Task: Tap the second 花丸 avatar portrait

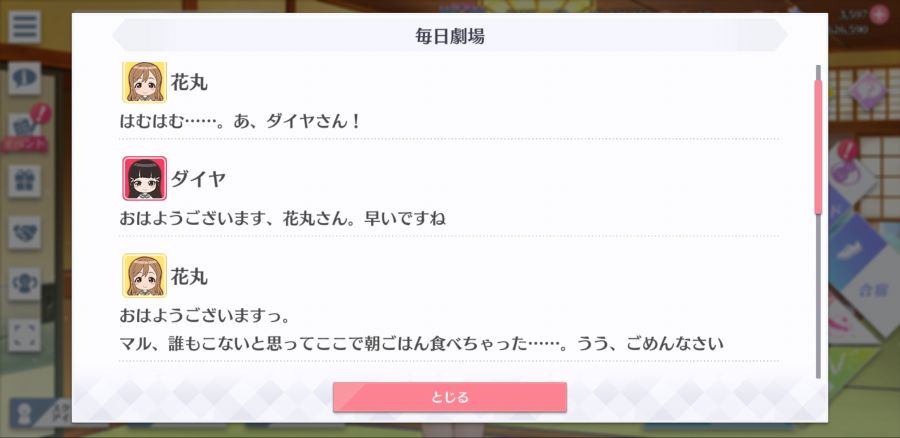Action: click(x=145, y=276)
